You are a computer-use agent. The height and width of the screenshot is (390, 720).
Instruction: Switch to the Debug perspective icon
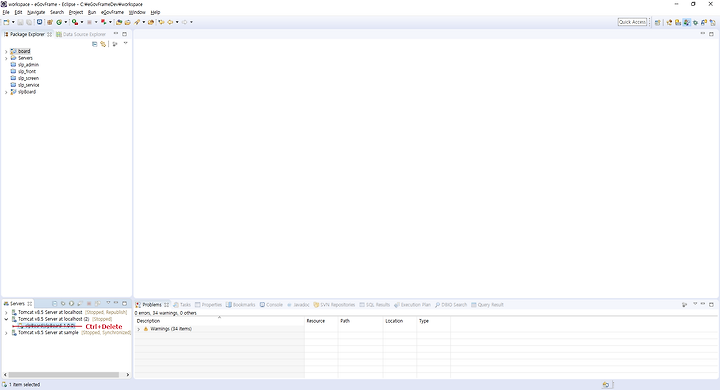click(x=695, y=22)
